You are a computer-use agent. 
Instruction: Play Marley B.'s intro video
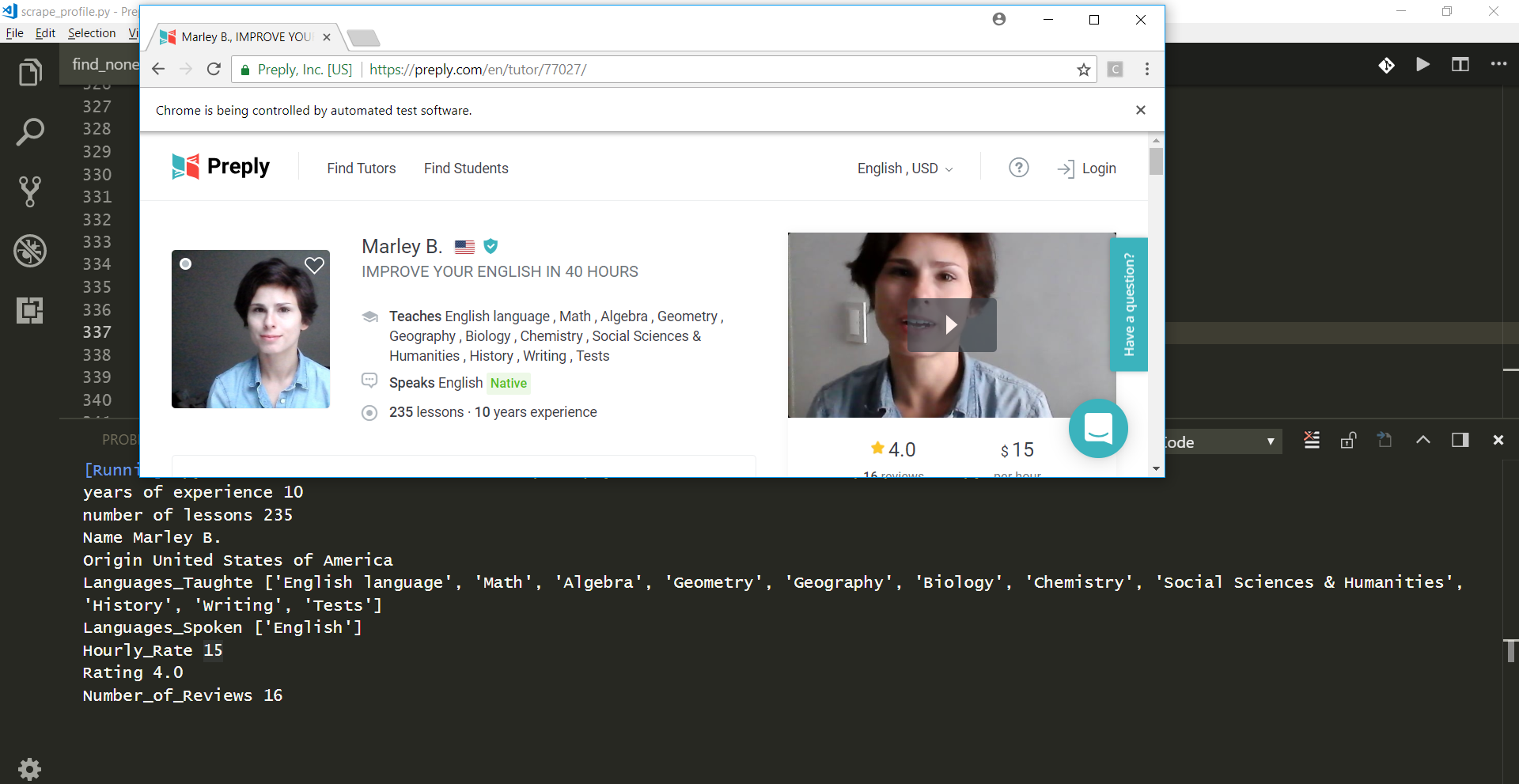pyautogui.click(x=952, y=324)
